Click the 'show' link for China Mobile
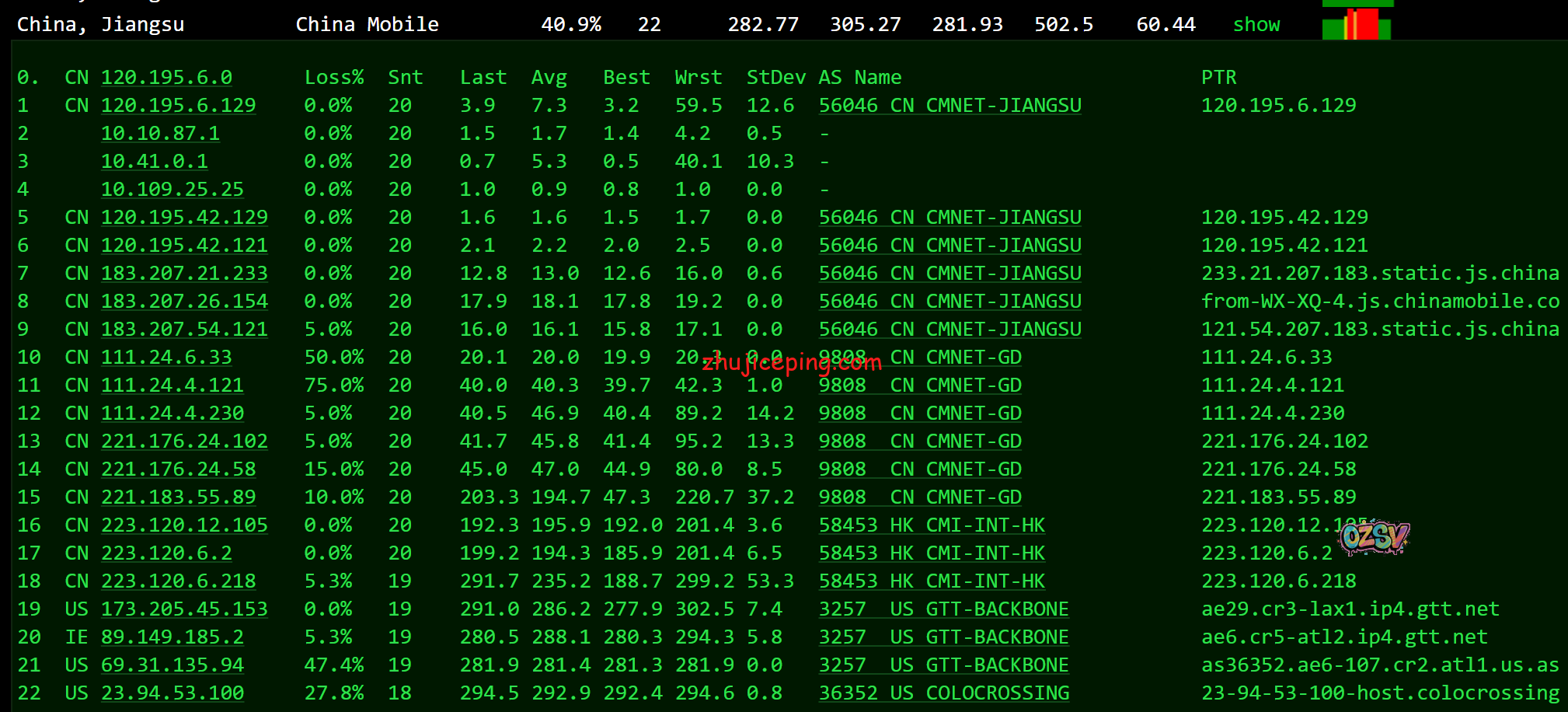The image size is (1568, 712). [1256, 25]
